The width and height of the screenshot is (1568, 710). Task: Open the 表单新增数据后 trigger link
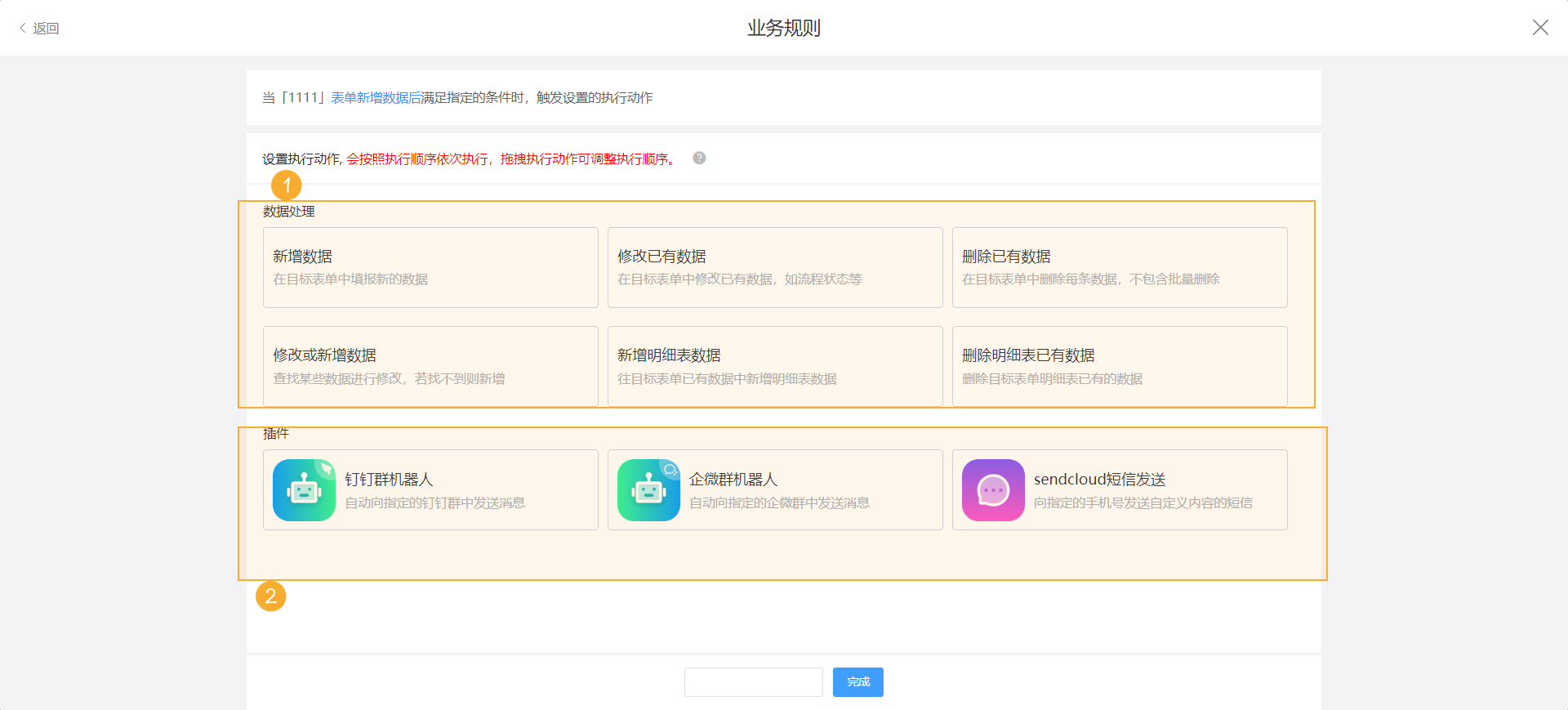376,98
